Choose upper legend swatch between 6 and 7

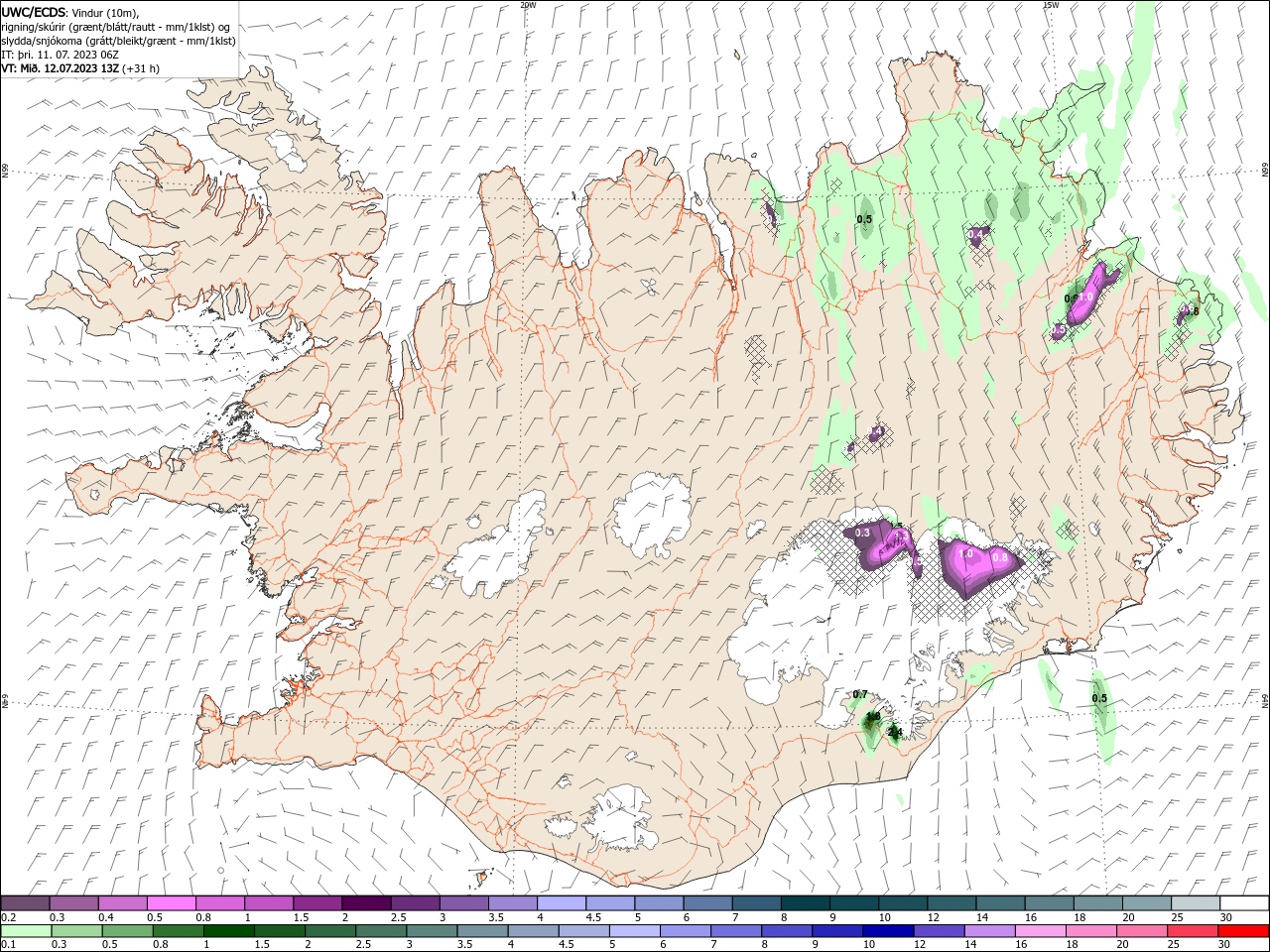[x=707, y=903]
